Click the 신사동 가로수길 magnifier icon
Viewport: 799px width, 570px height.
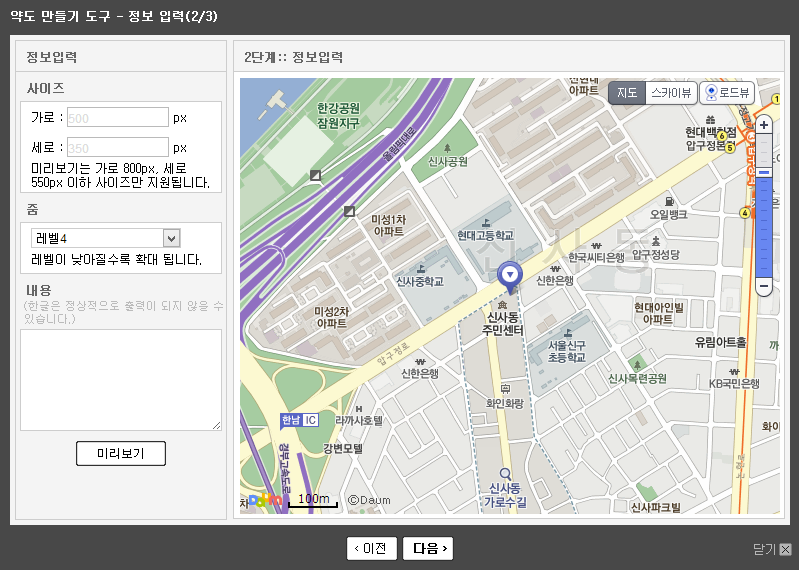(x=505, y=474)
